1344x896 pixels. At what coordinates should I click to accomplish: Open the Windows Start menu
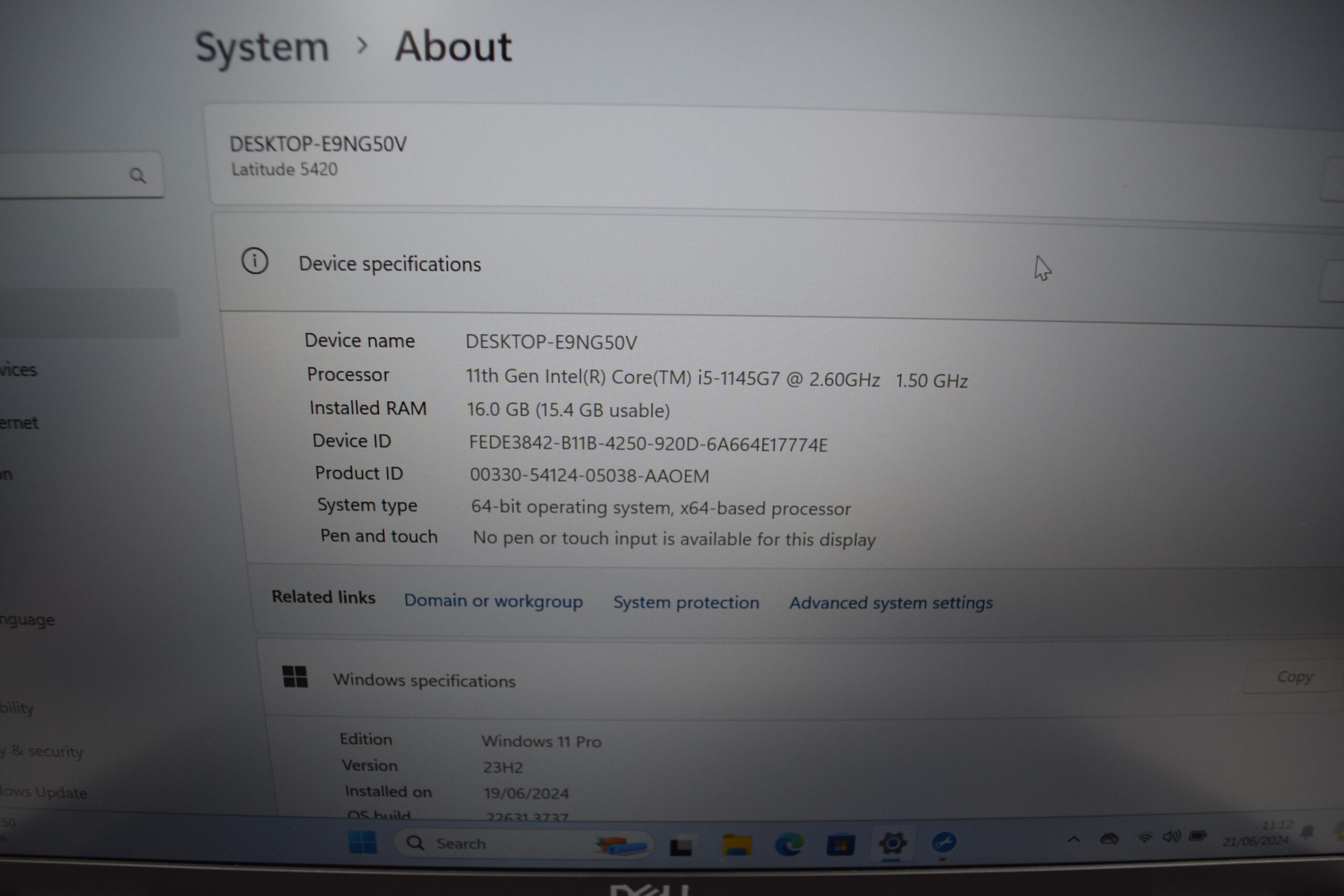click(x=362, y=842)
